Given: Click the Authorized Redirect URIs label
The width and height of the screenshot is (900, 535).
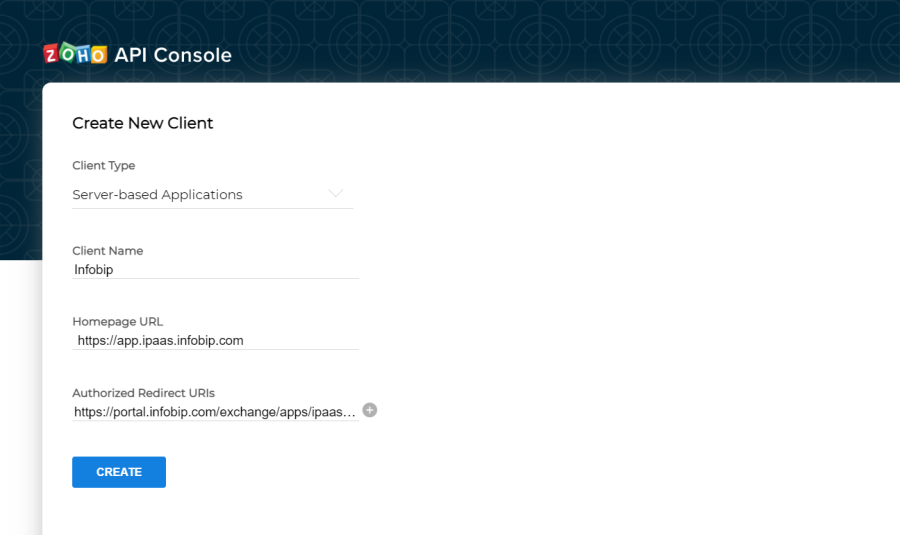Looking at the screenshot, I should coord(143,393).
